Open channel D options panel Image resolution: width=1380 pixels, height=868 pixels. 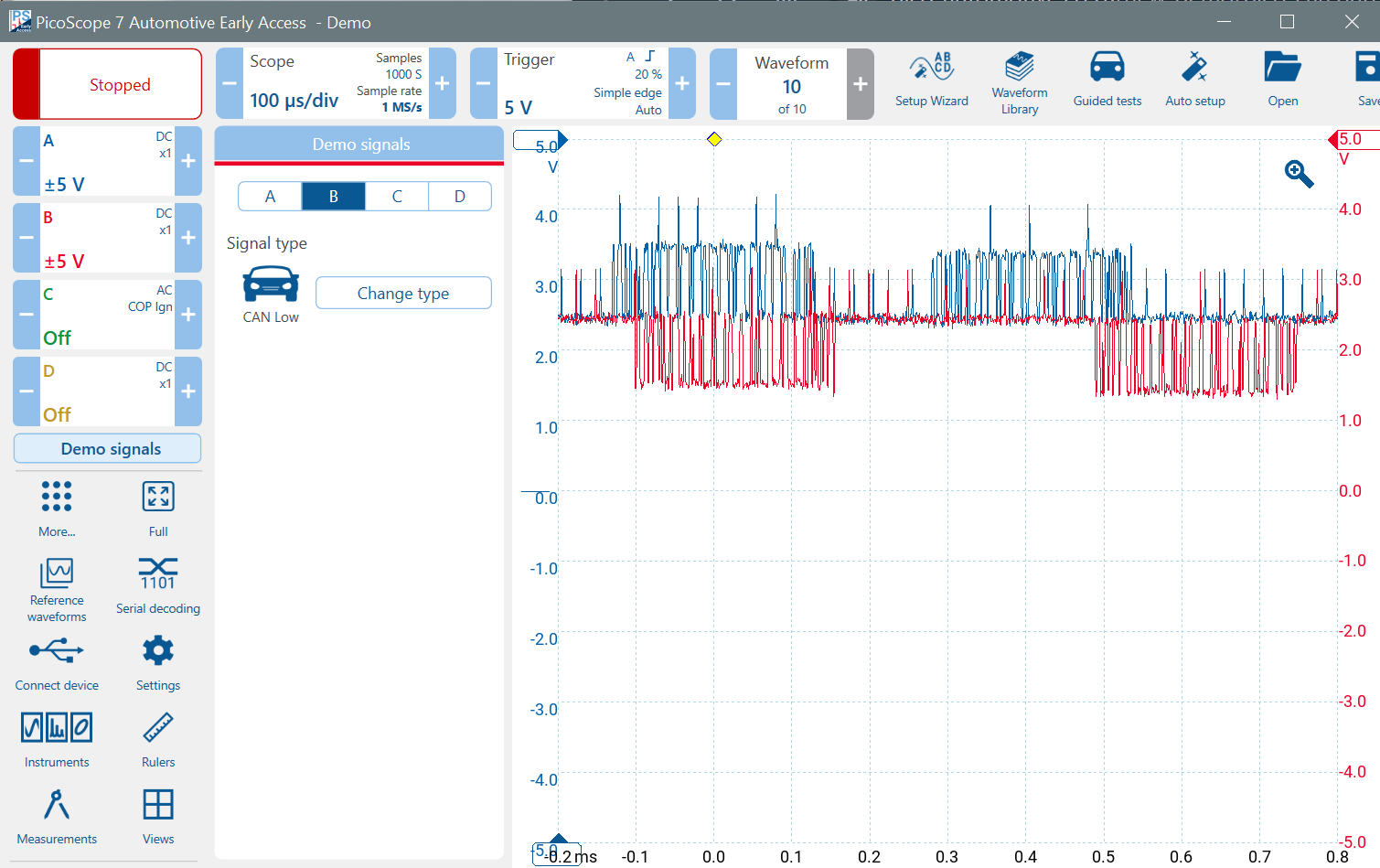coord(107,391)
